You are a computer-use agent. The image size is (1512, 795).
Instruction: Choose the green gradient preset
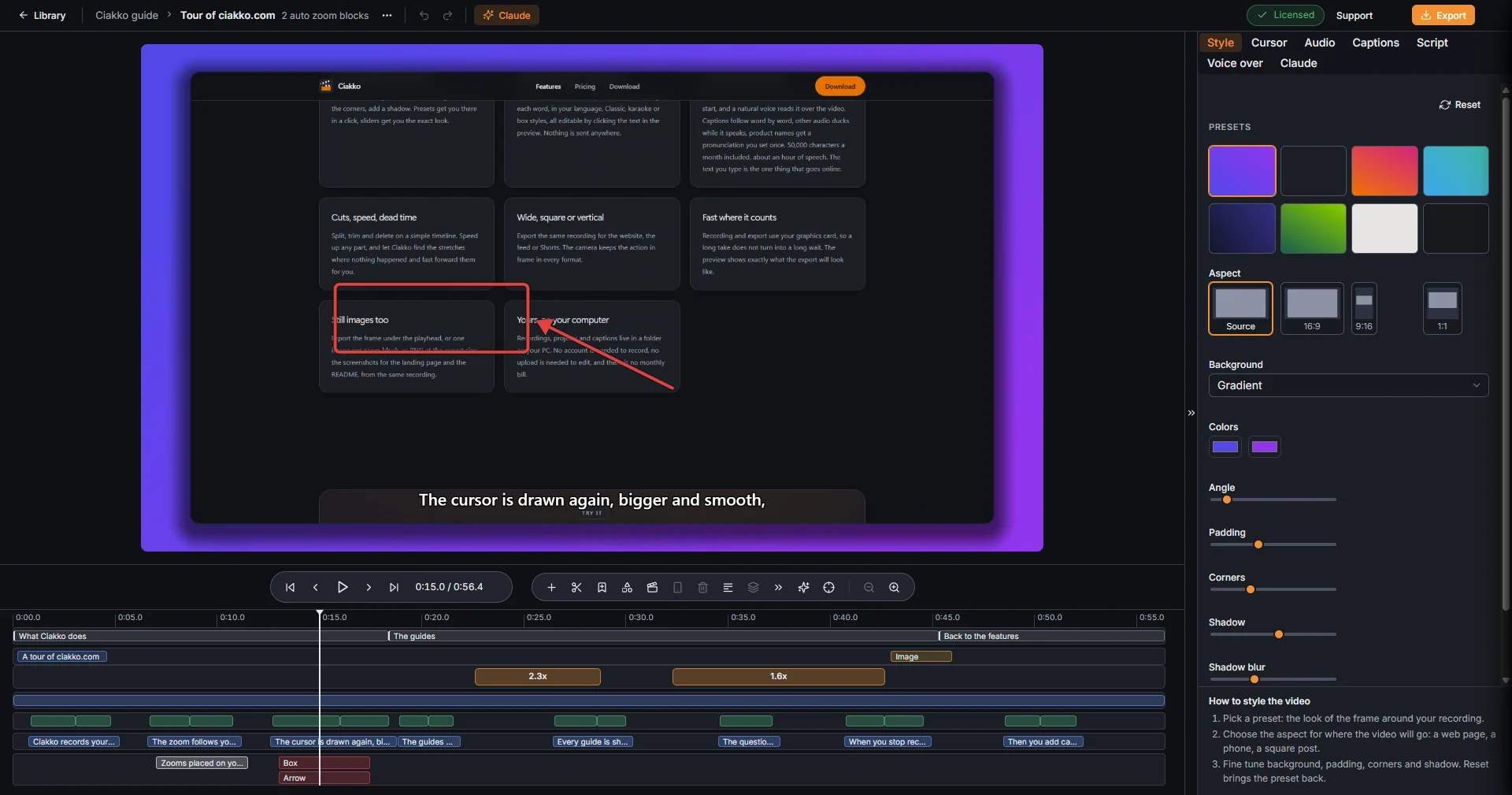pos(1313,228)
